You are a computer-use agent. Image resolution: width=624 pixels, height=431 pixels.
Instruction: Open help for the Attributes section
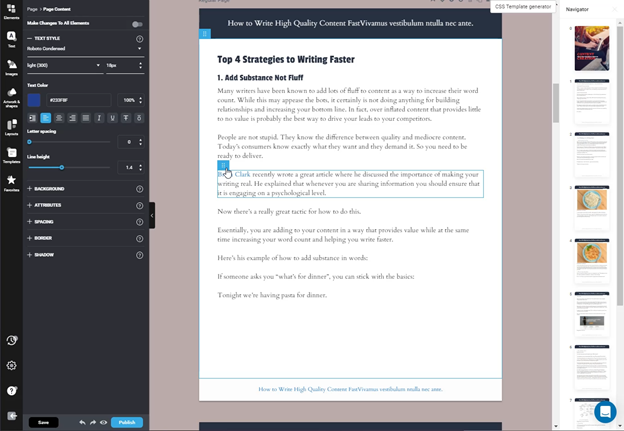point(139,206)
